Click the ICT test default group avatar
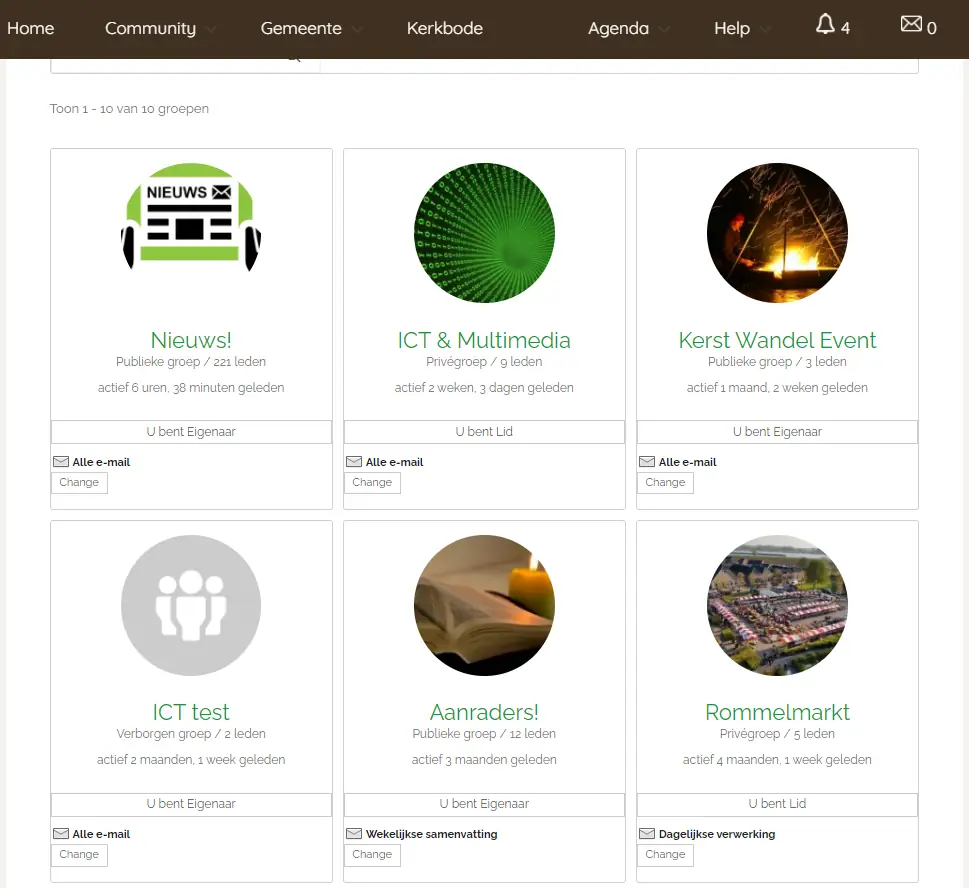The height and width of the screenshot is (888, 969). pyautogui.click(x=191, y=605)
